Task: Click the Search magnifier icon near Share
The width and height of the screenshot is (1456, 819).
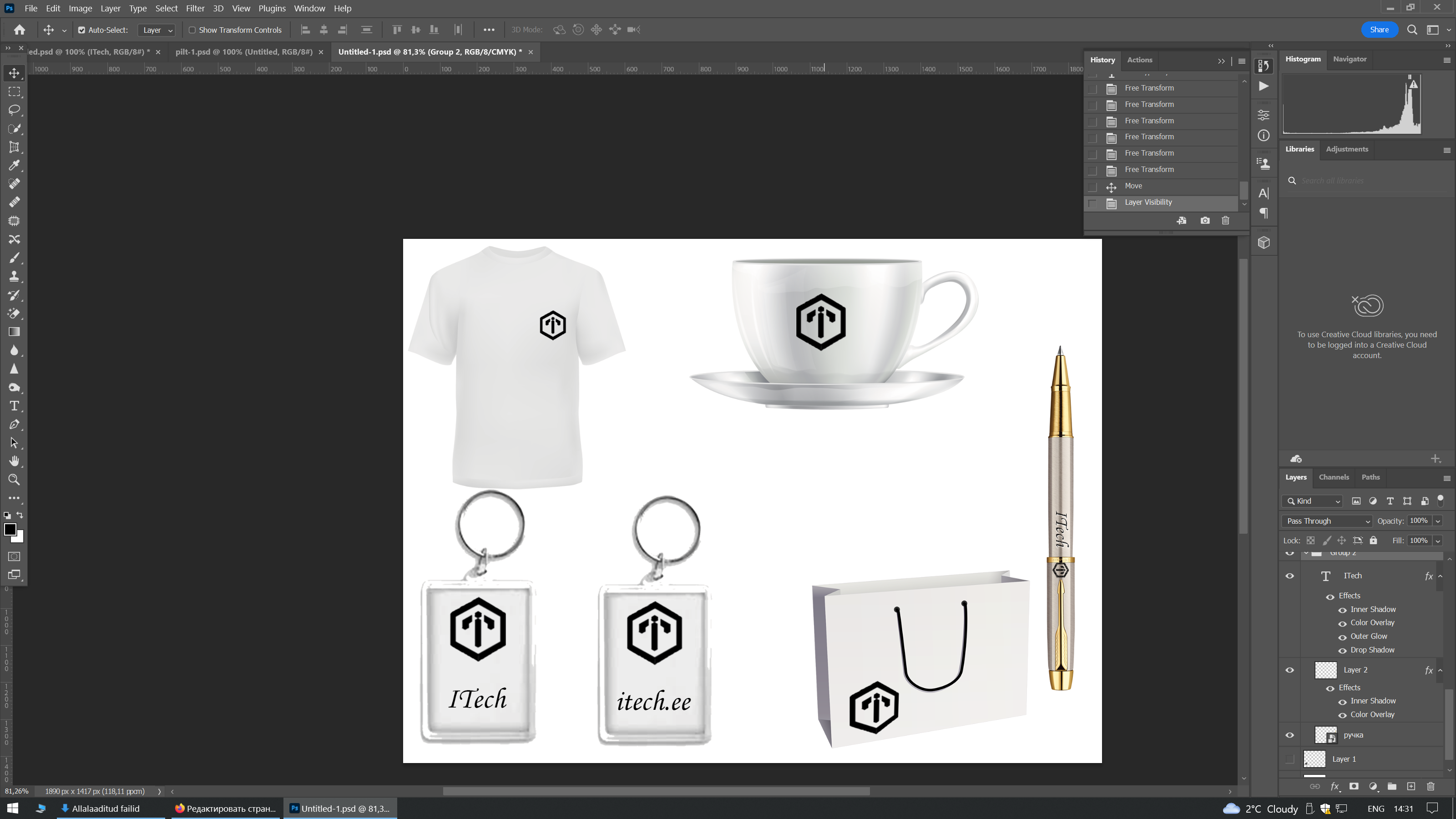Action: 1412,30
